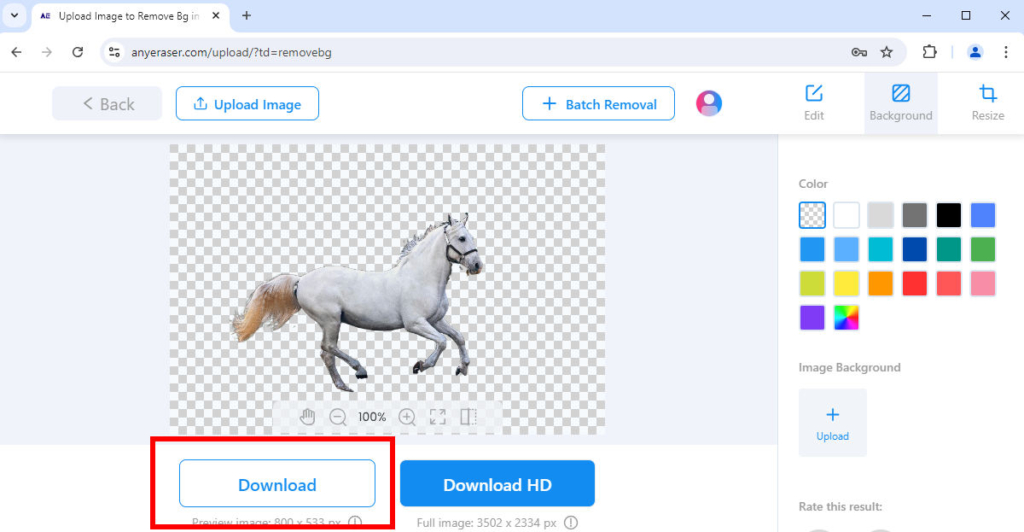Choose the orange color swatch

[x=880, y=283]
